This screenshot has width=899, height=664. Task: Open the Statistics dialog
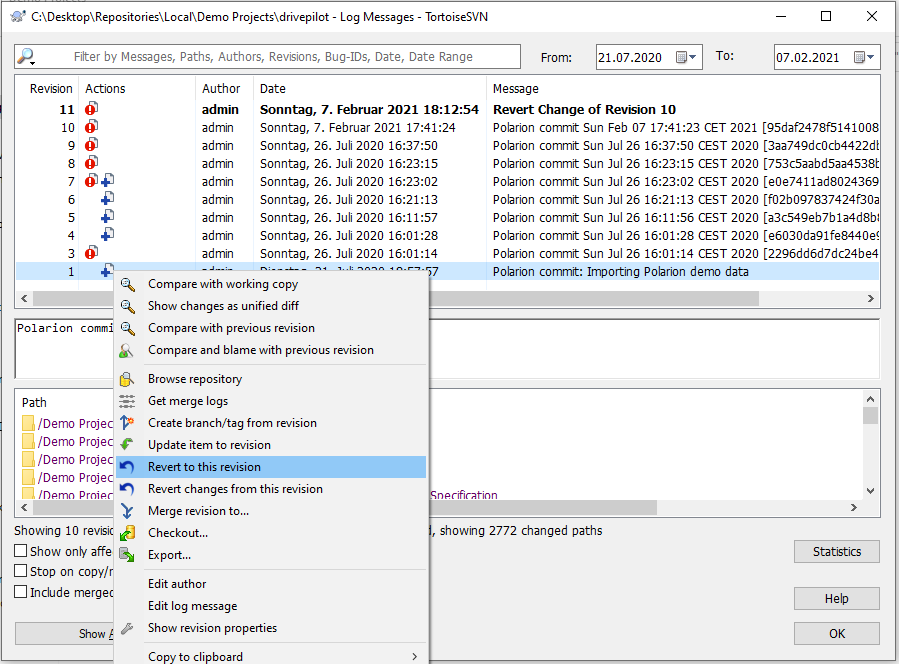[x=836, y=551]
